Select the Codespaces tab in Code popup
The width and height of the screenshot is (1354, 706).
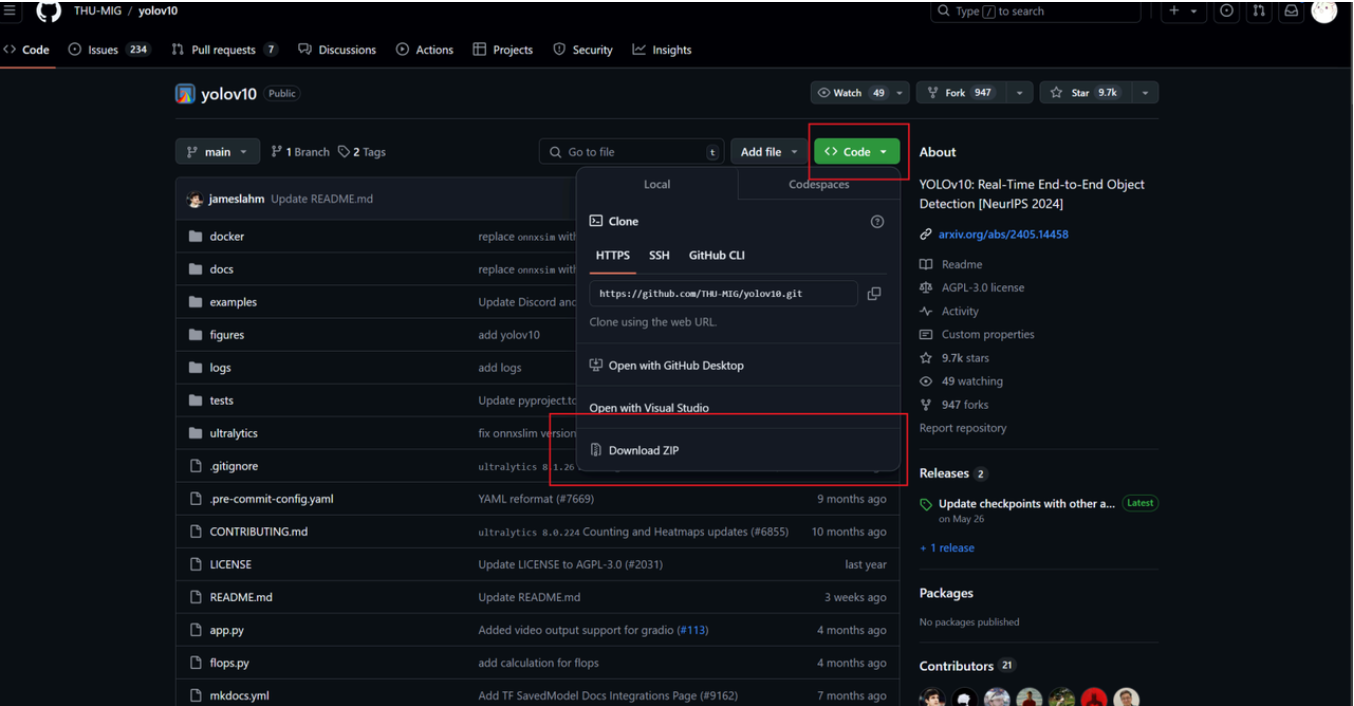tap(819, 185)
